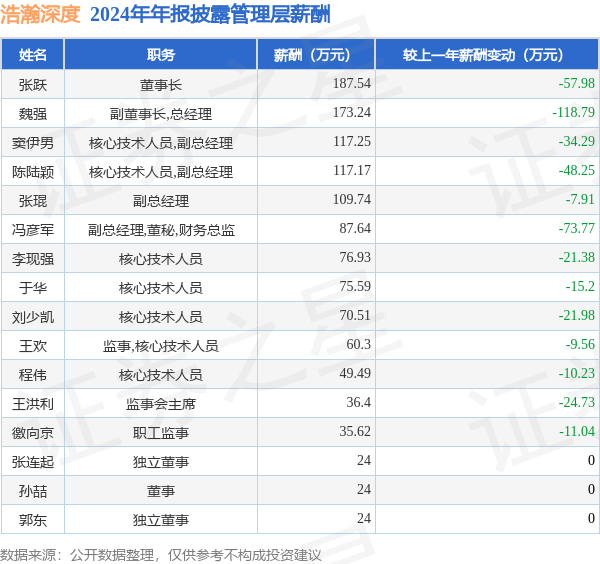
Task: Click the salary value 117.17
Action: tap(352, 170)
